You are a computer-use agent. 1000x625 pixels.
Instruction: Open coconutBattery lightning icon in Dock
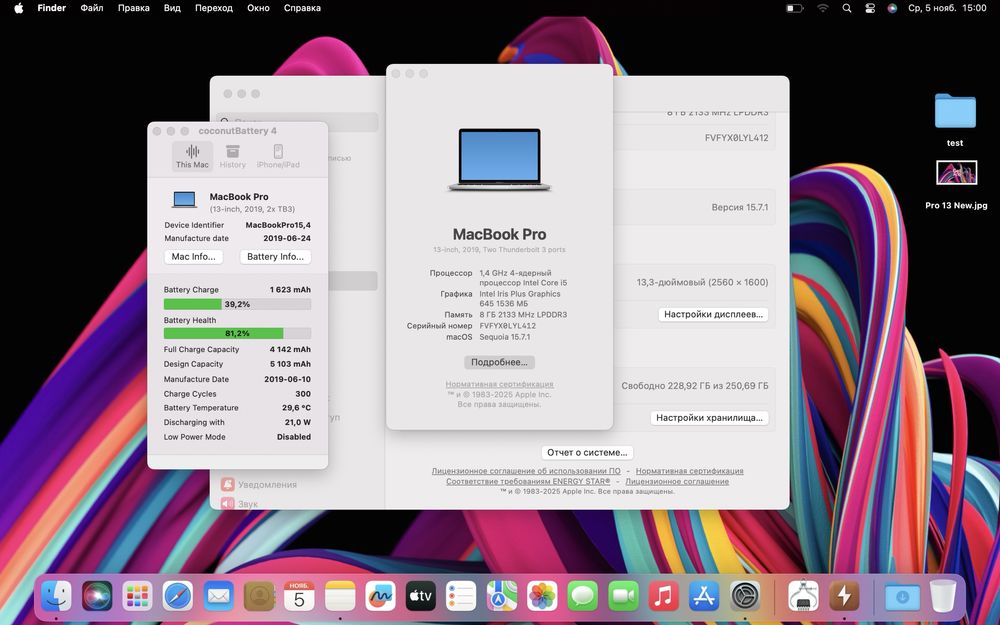(x=844, y=596)
